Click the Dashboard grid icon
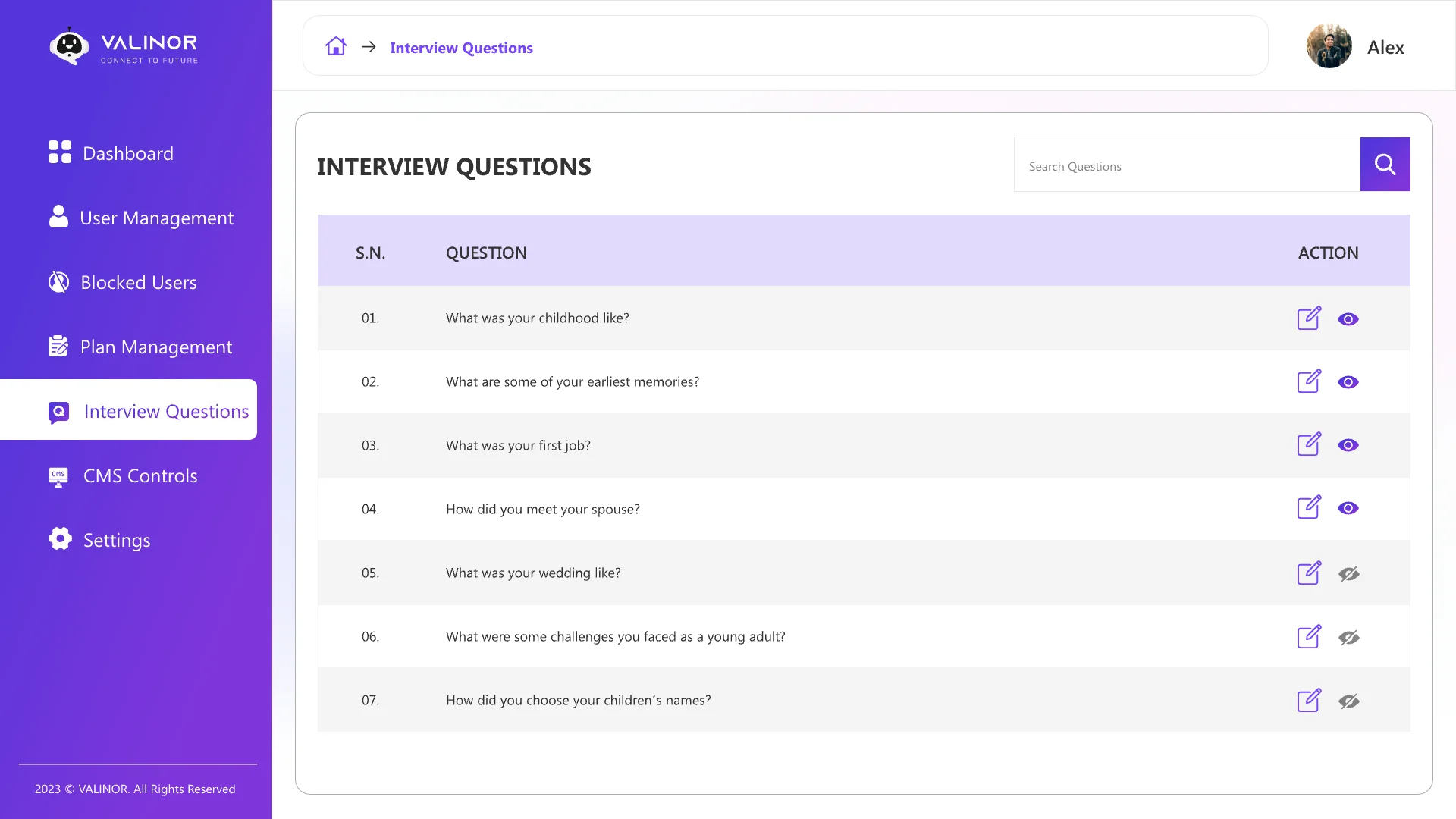This screenshot has width=1456, height=819. tap(60, 152)
